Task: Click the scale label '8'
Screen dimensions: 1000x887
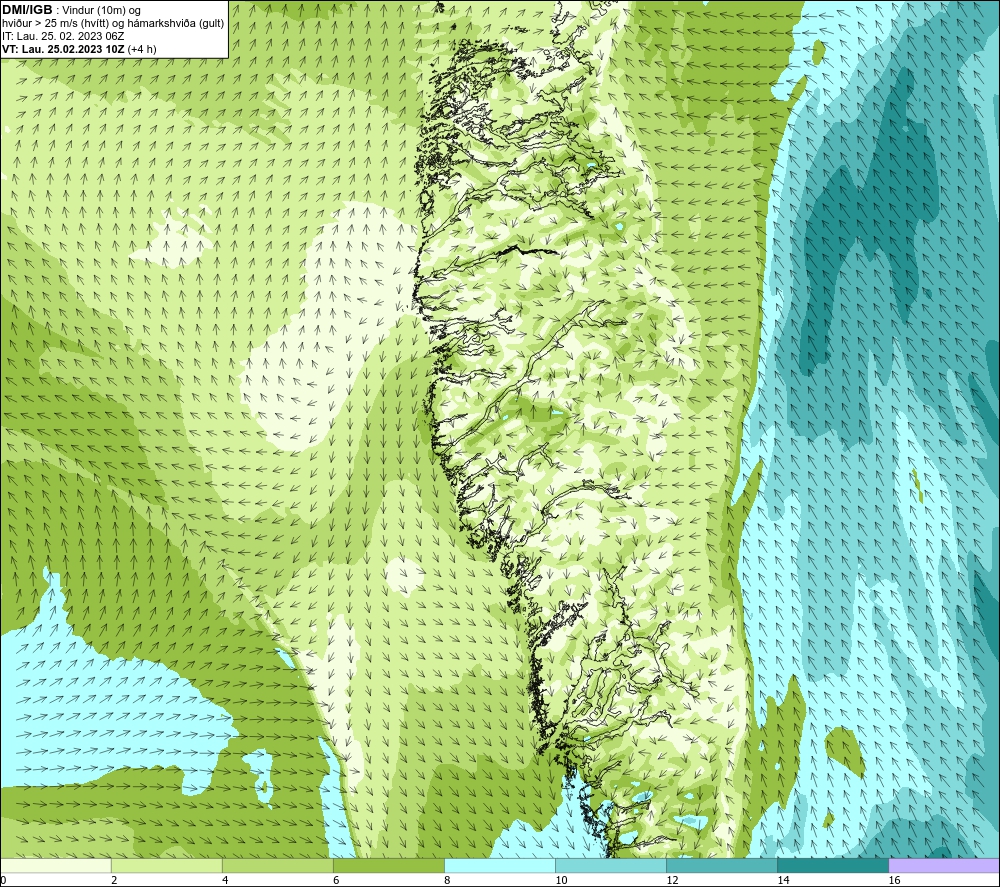Action: click(447, 881)
